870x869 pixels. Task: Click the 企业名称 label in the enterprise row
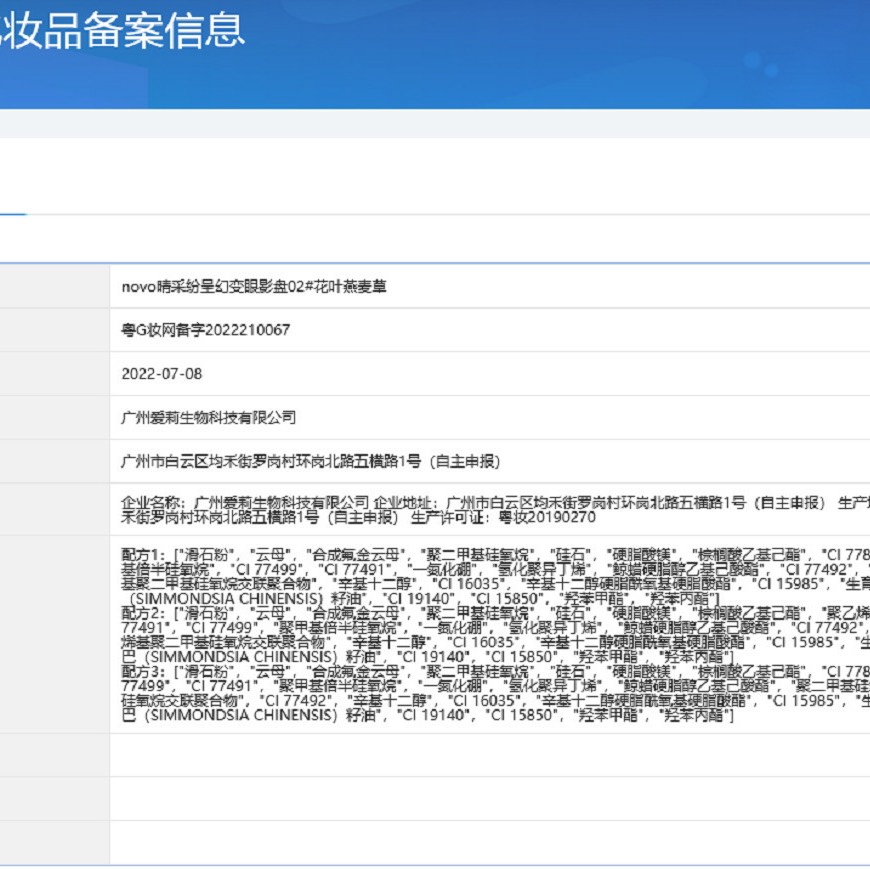click(150, 503)
